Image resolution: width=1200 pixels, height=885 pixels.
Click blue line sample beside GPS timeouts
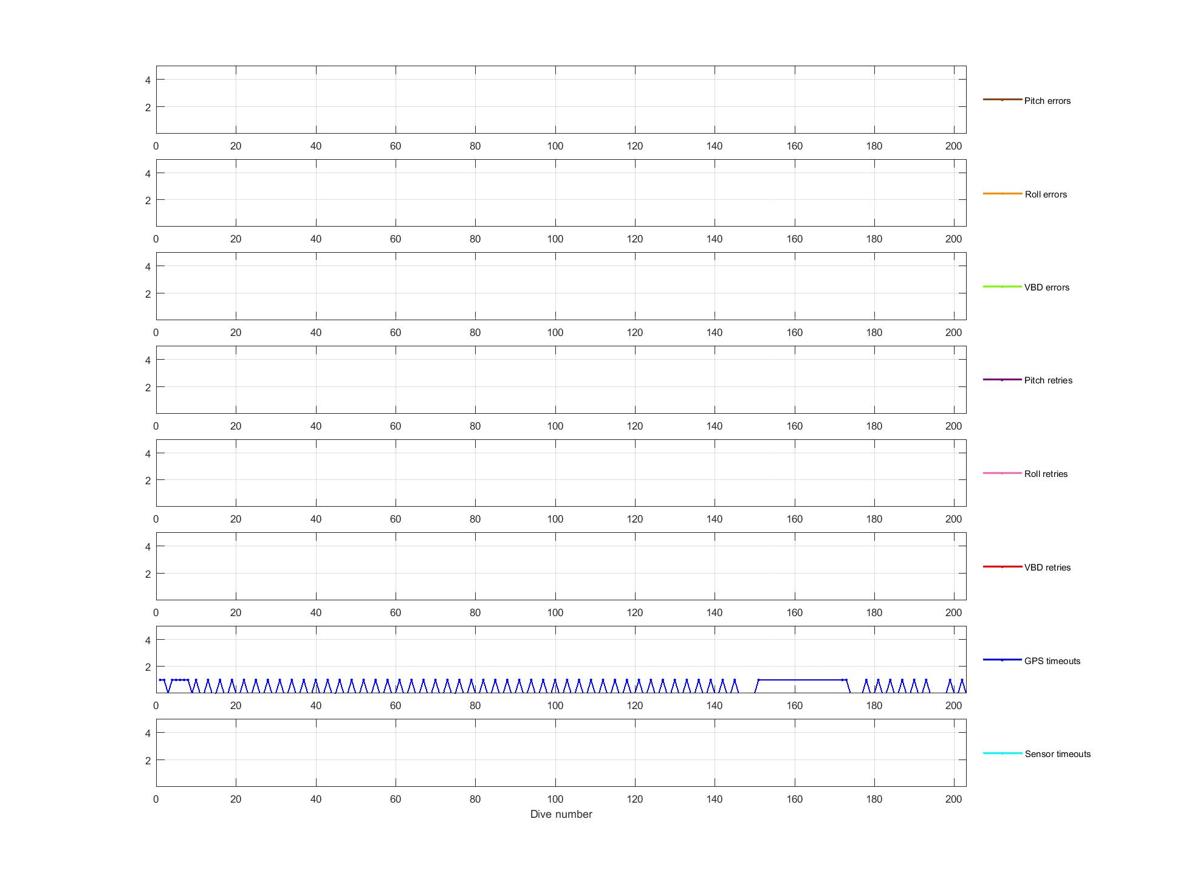[1002, 660]
